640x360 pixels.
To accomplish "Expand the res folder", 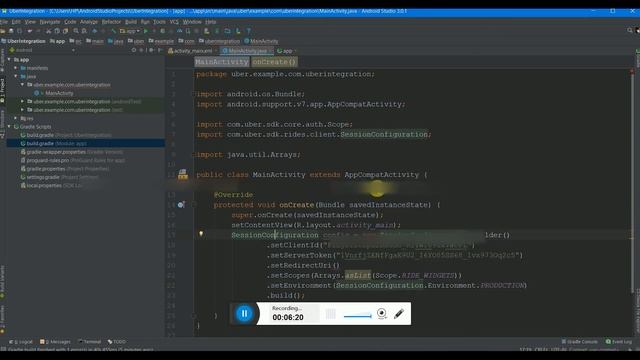I will (16, 118).
